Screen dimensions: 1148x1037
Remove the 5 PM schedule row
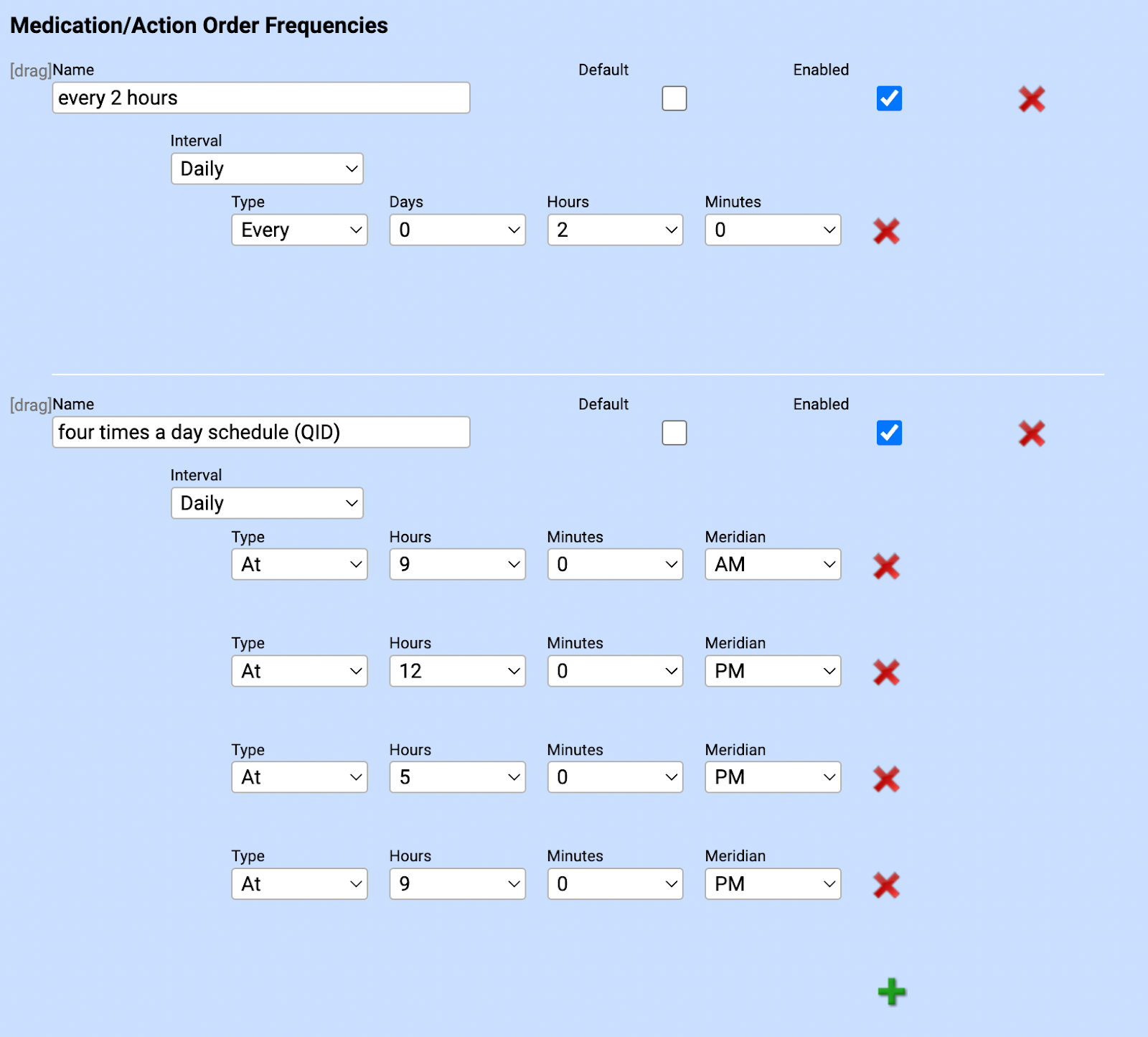(x=887, y=779)
